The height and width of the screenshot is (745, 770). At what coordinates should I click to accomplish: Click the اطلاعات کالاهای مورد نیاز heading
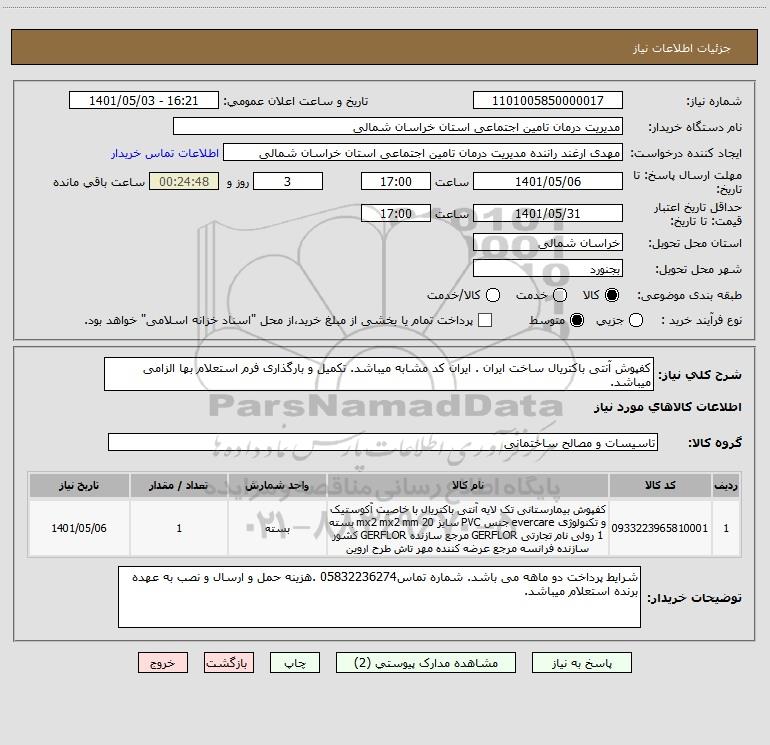(668, 407)
